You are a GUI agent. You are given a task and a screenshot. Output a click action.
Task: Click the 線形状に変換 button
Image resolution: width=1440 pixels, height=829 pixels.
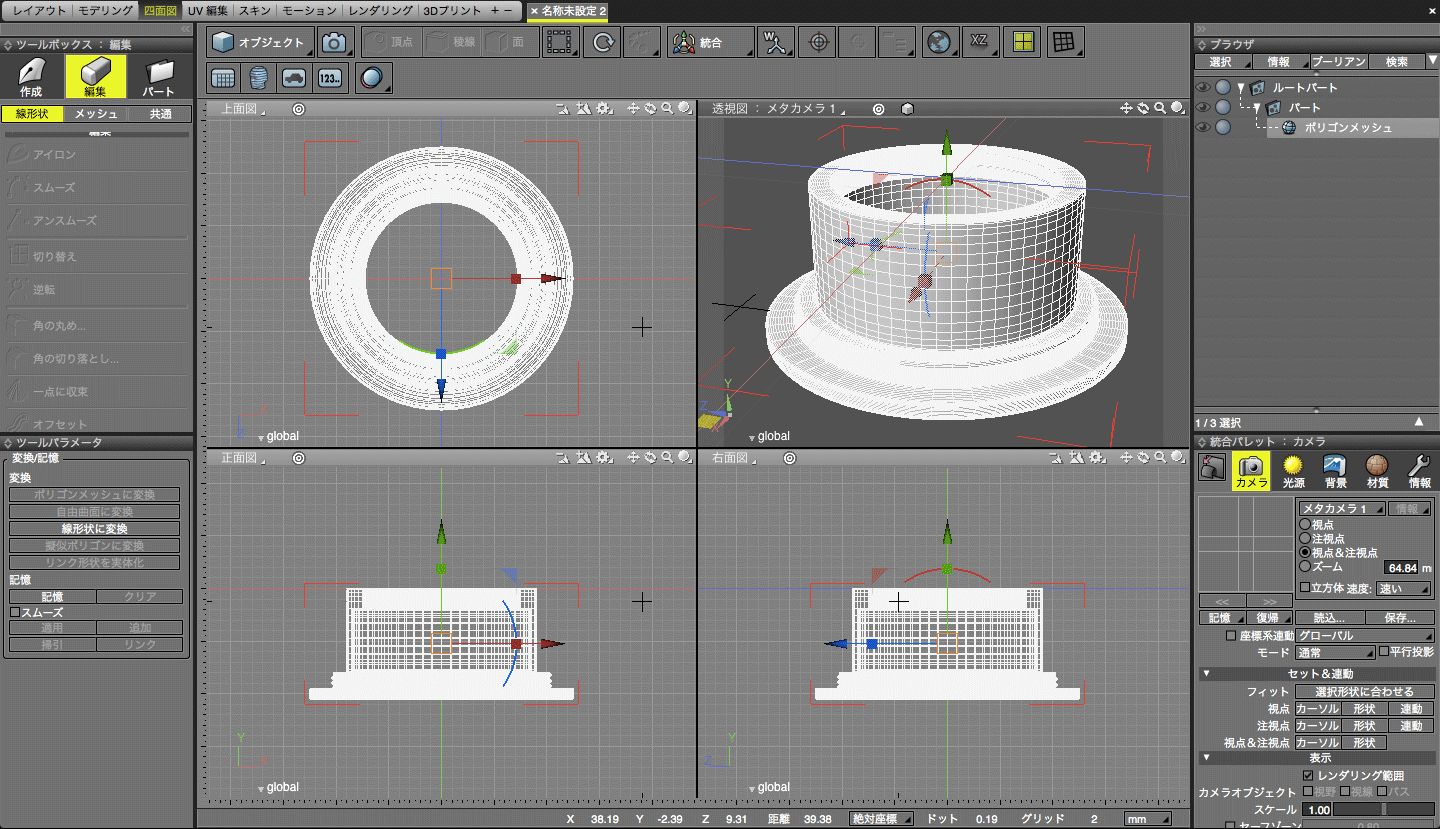pyautogui.click(x=95, y=529)
